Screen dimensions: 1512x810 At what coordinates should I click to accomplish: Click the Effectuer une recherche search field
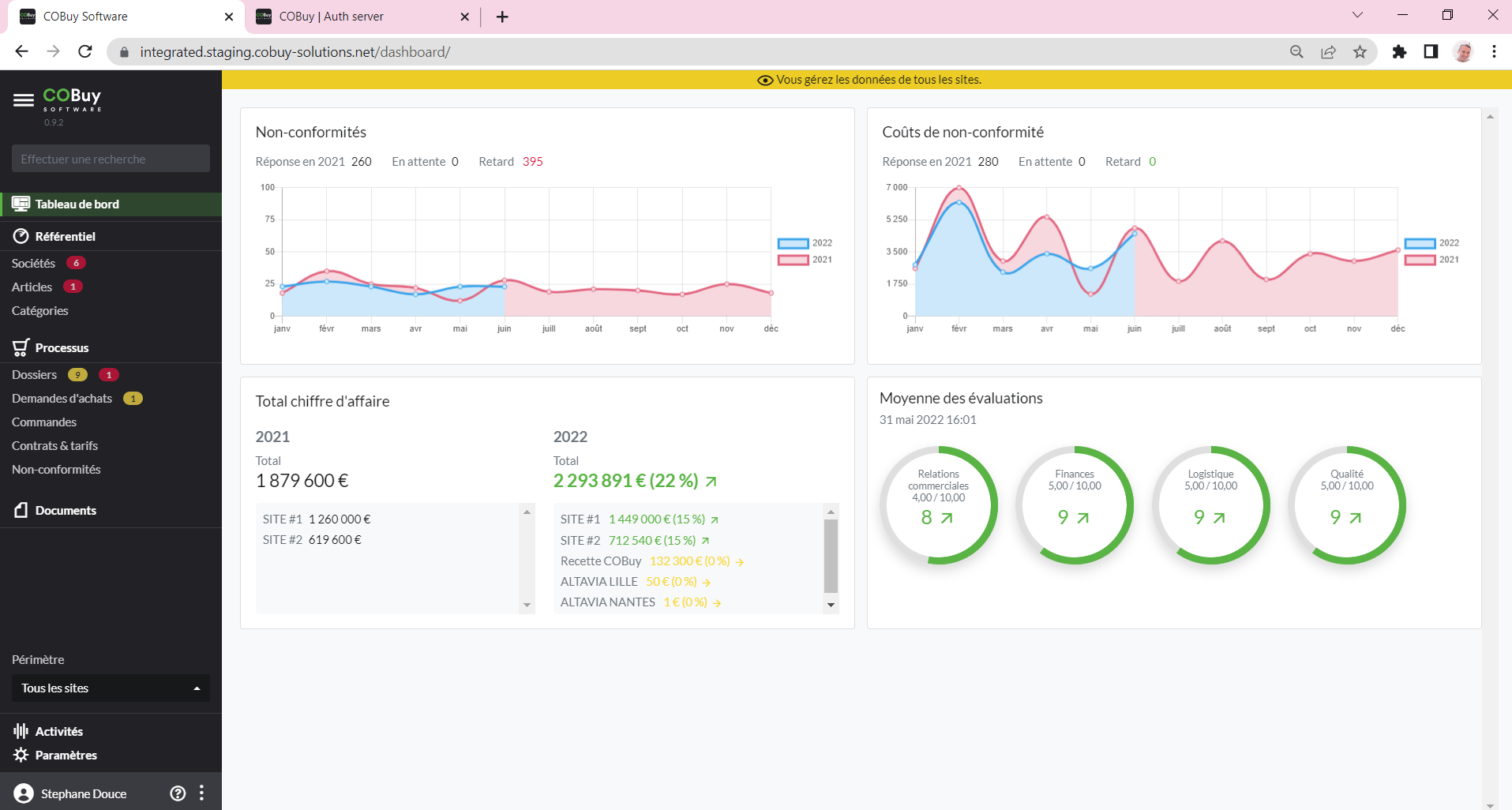click(x=111, y=159)
